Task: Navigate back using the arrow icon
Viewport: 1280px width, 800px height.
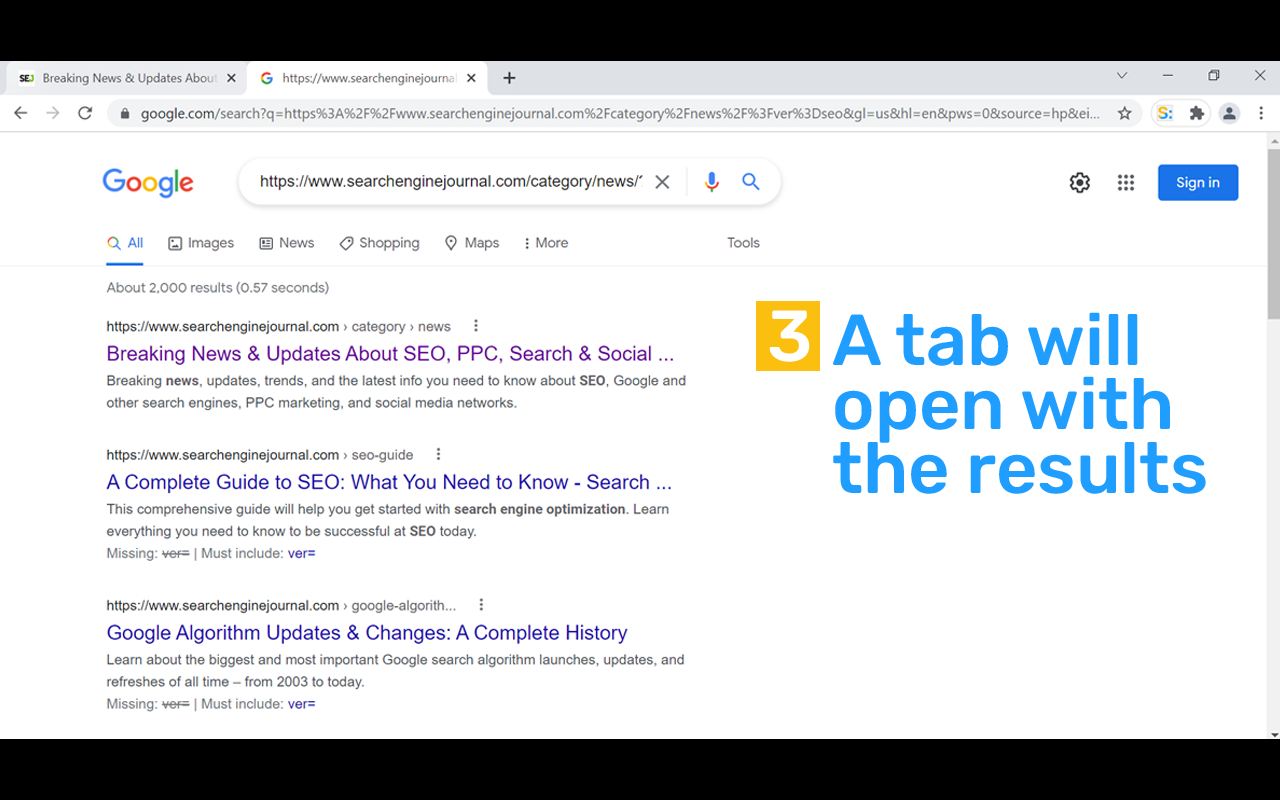Action: [20, 113]
